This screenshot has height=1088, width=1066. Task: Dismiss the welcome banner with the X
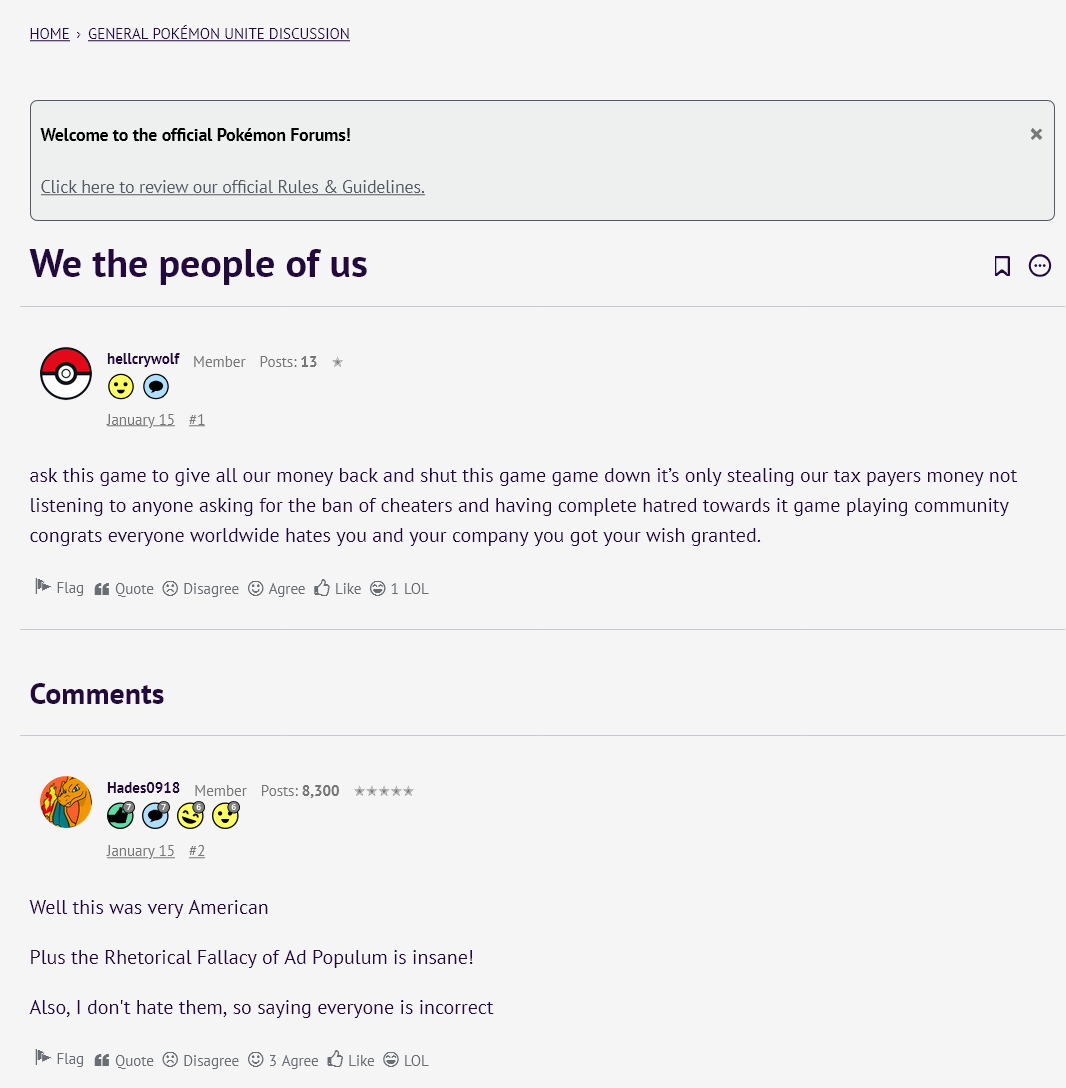tap(1036, 134)
